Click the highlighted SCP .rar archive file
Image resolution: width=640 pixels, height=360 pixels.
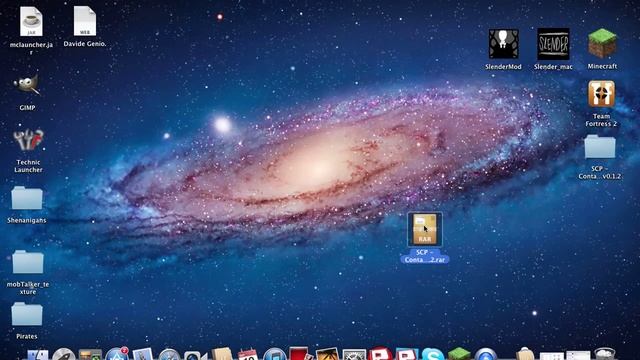pos(424,229)
